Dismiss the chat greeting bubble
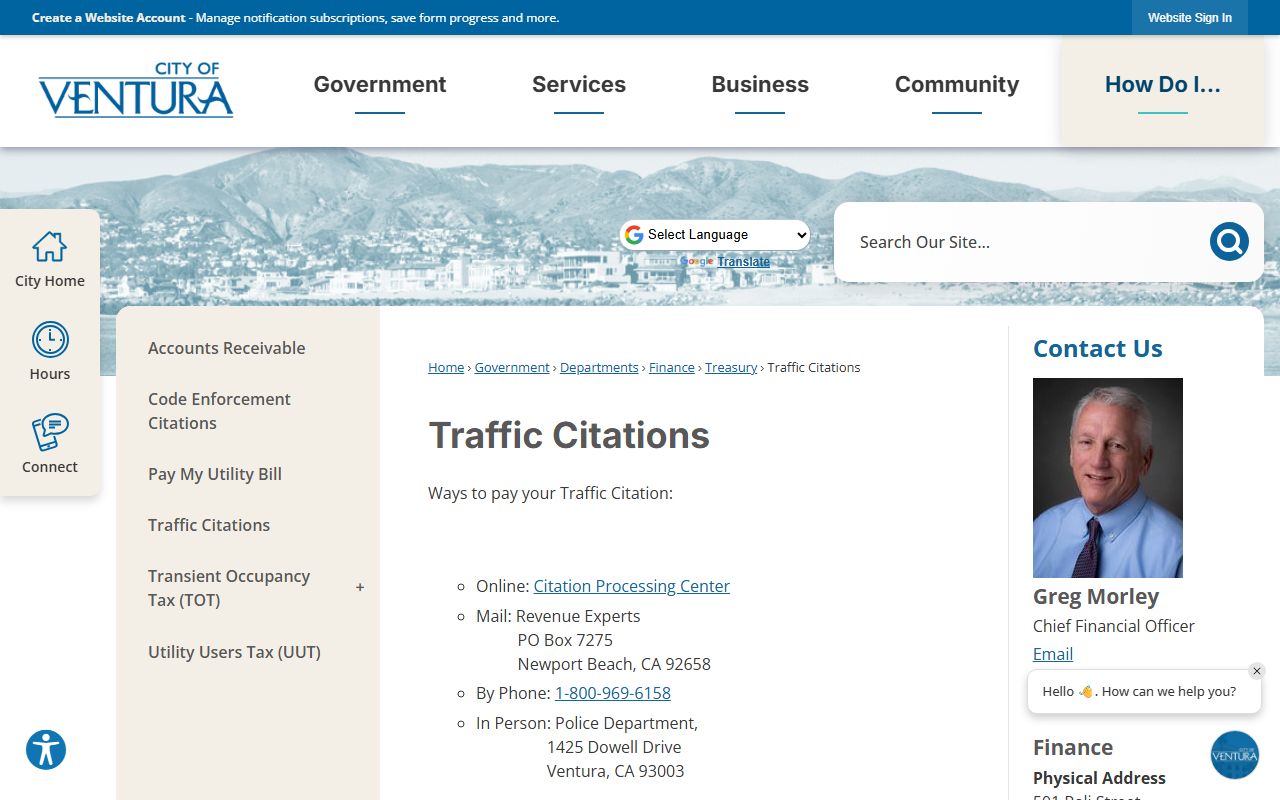 click(x=1257, y=671)
